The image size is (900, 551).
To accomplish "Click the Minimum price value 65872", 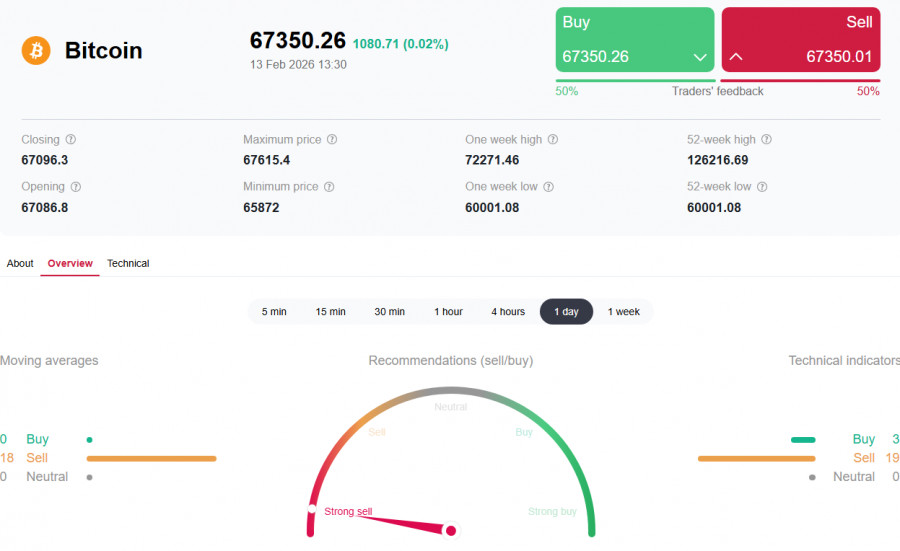I will pos(261,208).
